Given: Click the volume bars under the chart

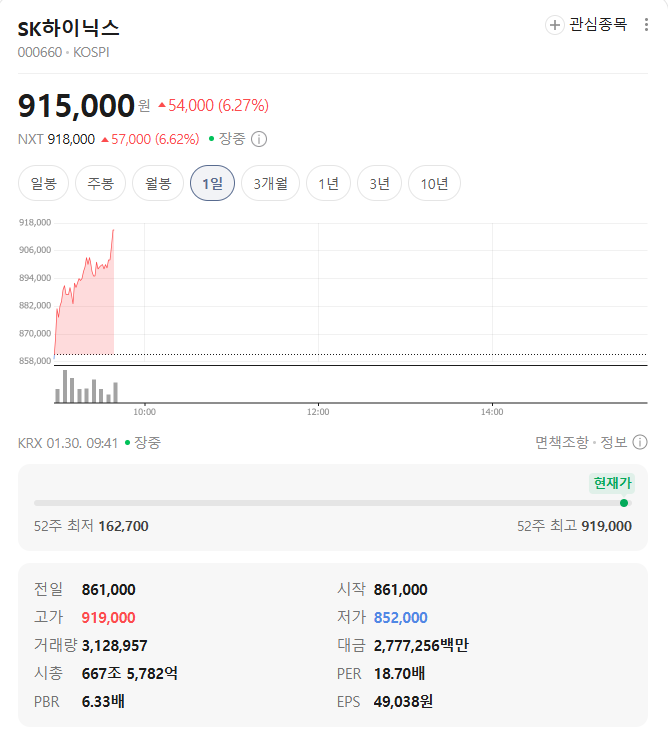Looking at the screenshot, I should click(x=86, y=388).
